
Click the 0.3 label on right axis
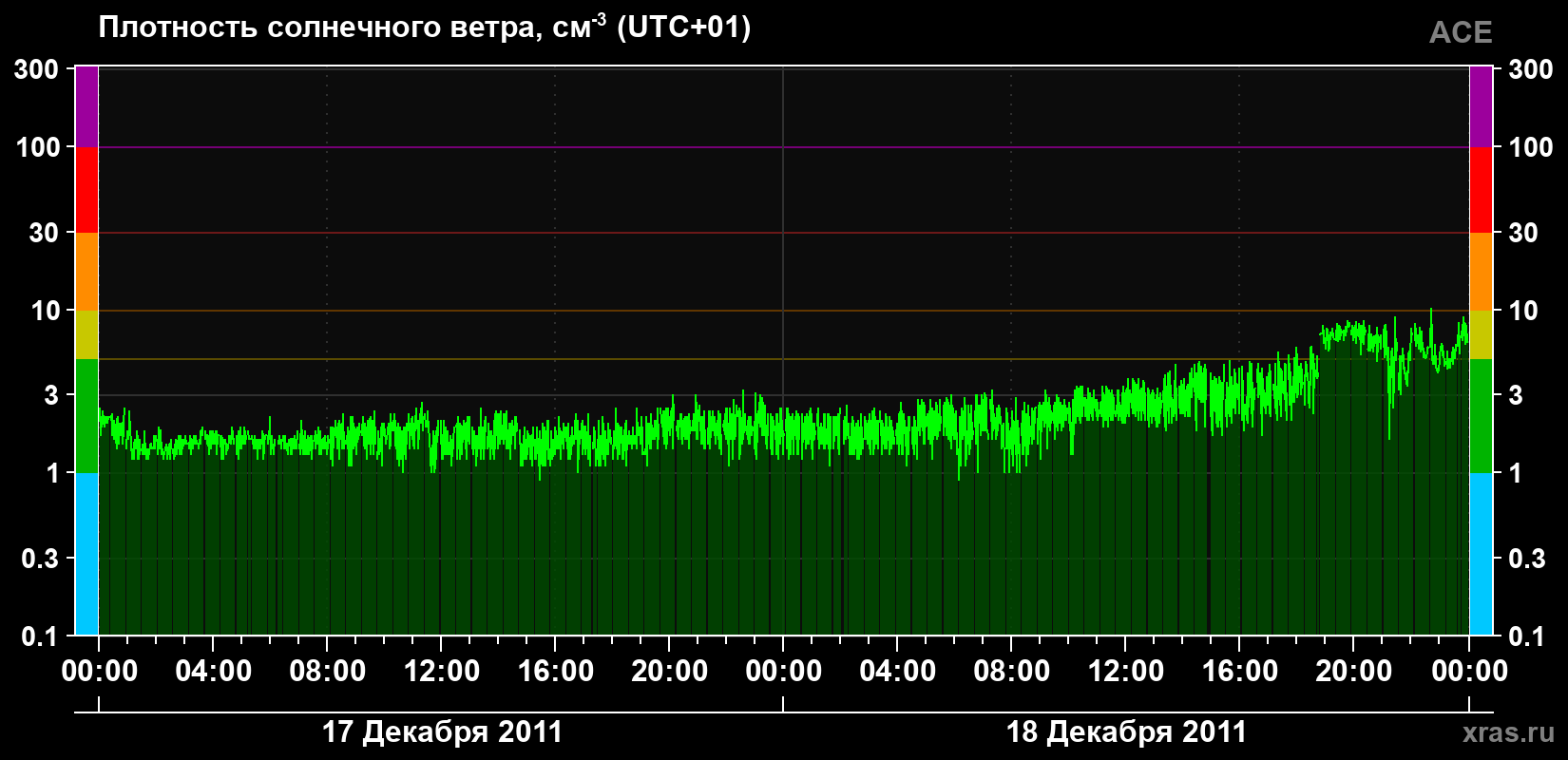click(1527, 559)
